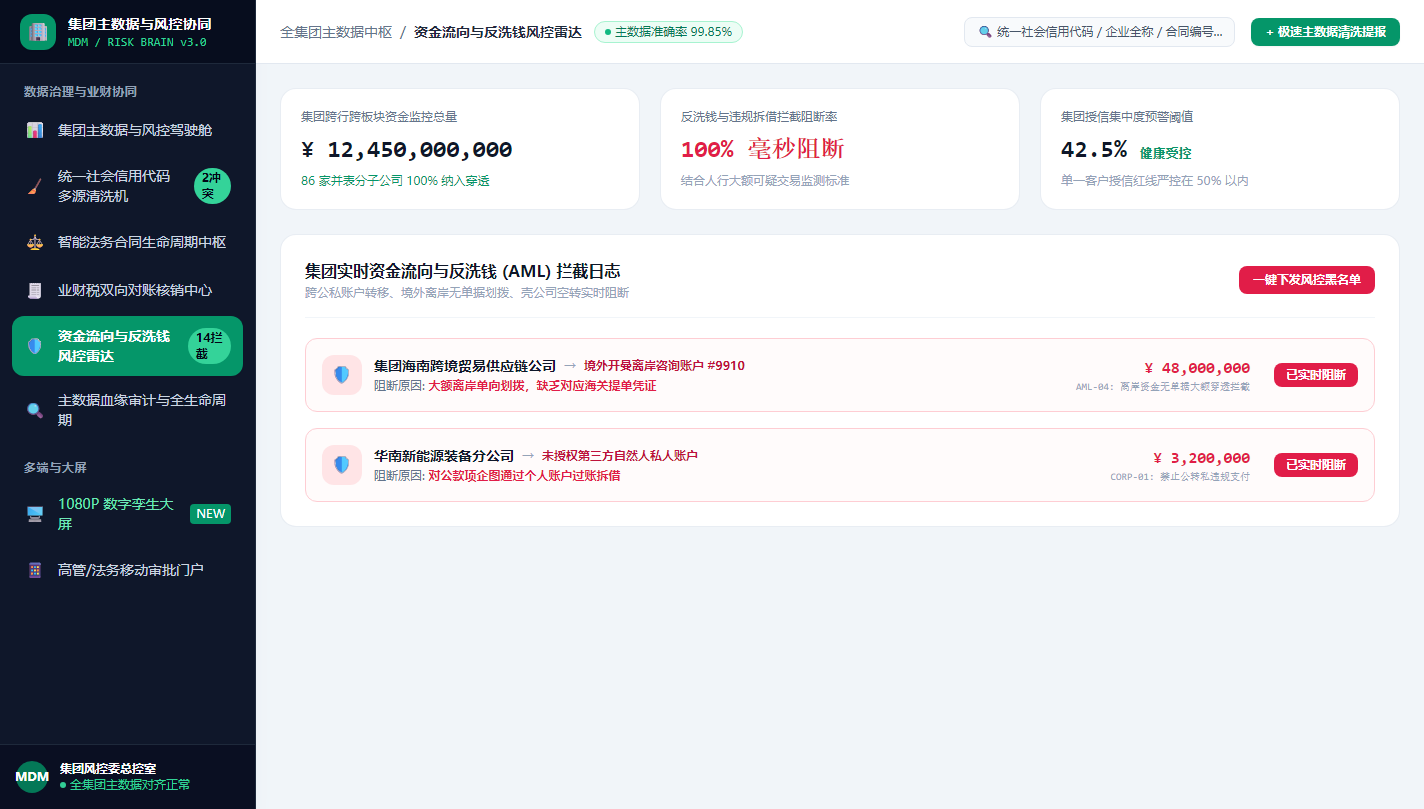Click the monitor icon for 1080P 数字孪生大屏
The width and height of the screenshot is (1424, 809).
35,514
